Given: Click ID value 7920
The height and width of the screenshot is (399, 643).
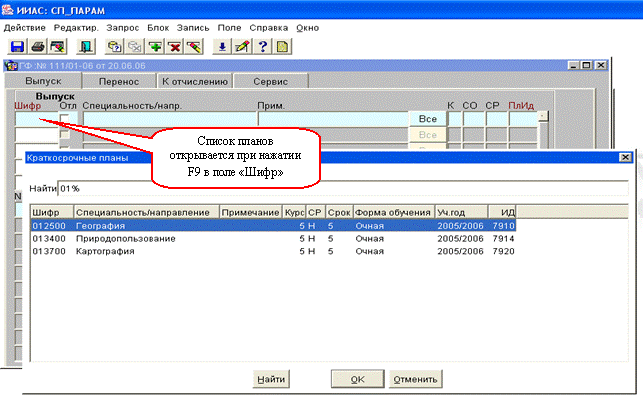Looking at the screenshot, I should (503, 251).
